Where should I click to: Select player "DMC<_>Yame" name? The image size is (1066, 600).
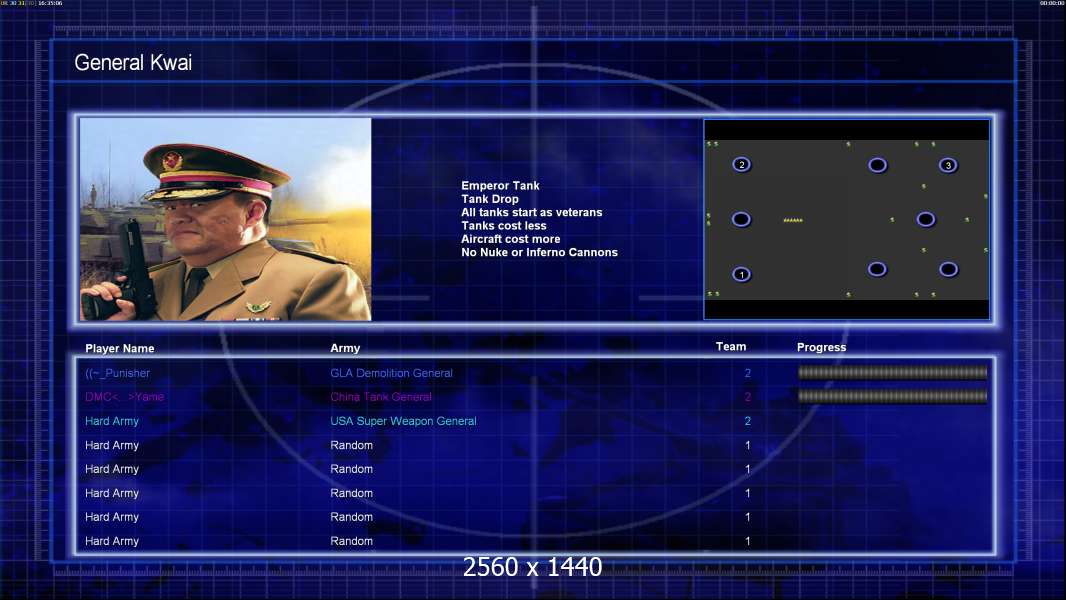point(124,397)
